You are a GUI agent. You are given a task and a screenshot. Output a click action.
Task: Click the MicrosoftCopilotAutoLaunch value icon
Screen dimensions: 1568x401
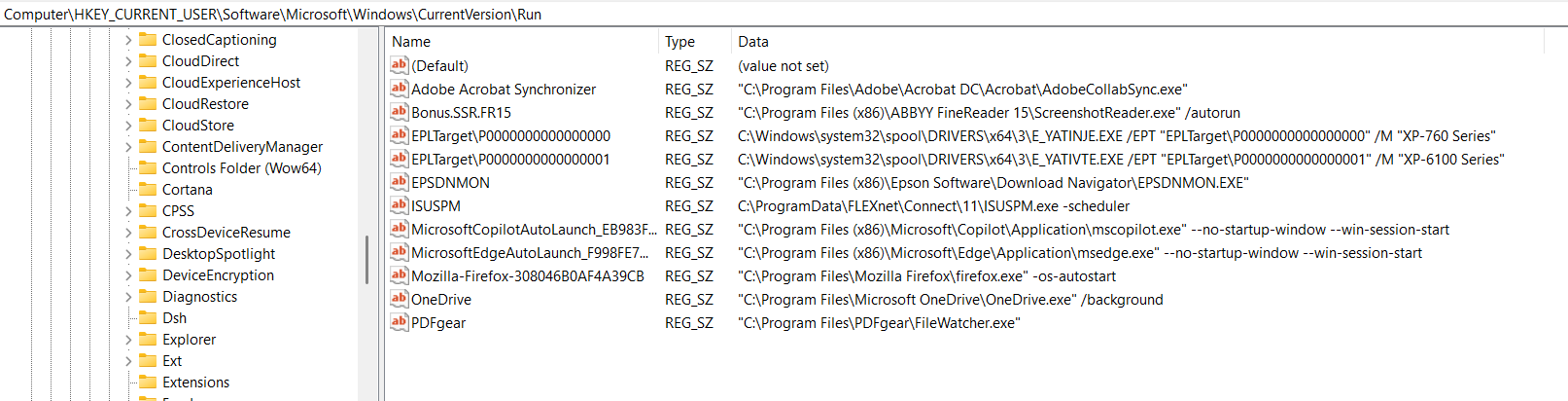pyautogui.click(x=400, y=229)
